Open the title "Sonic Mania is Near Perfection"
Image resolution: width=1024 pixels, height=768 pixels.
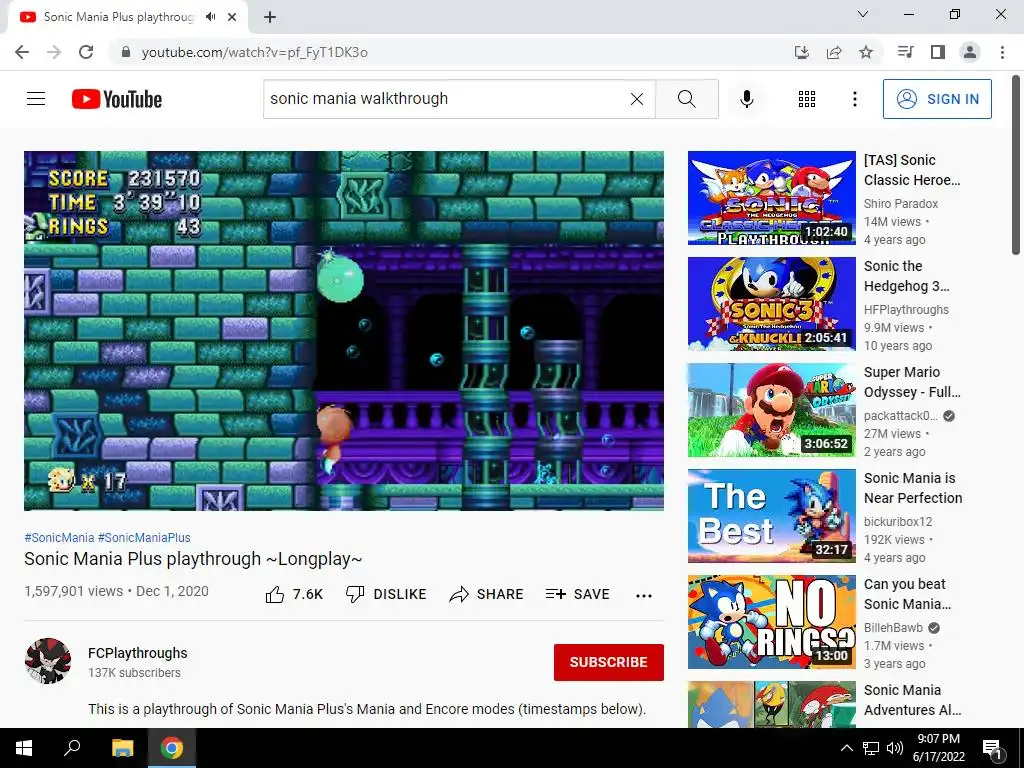point(913,488)
